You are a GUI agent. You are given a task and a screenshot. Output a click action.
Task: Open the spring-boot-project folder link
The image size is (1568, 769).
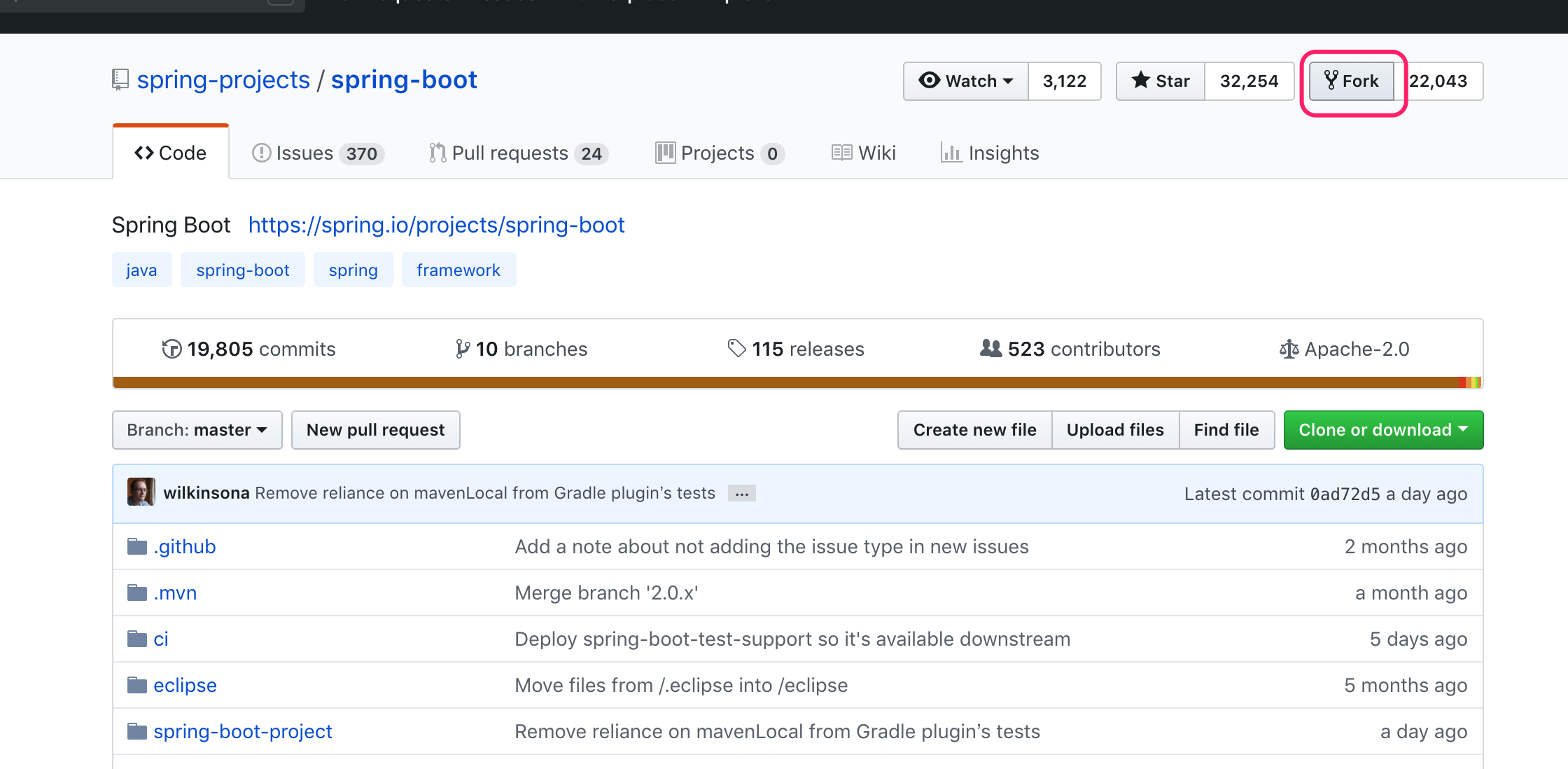pos(243,731)
